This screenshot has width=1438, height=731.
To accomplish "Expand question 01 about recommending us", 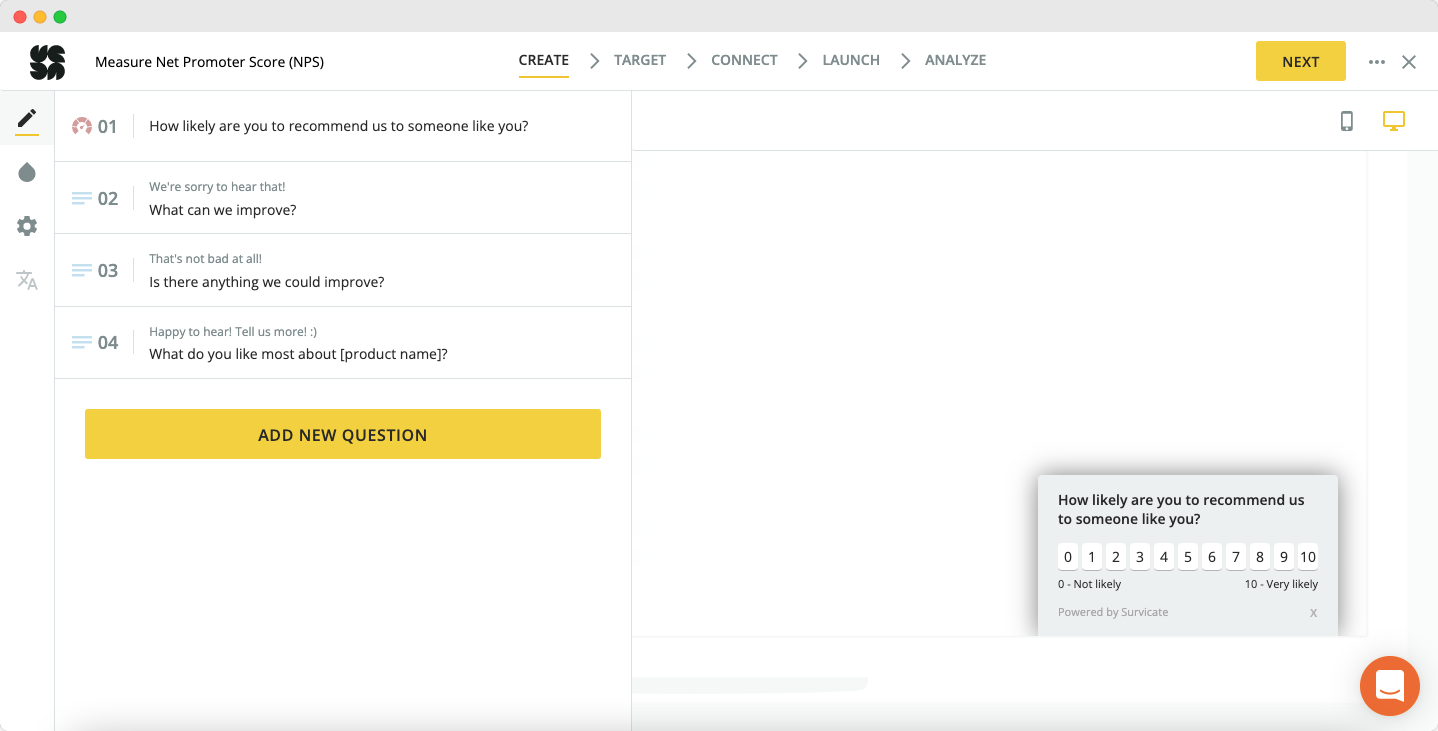I will 339,126.
